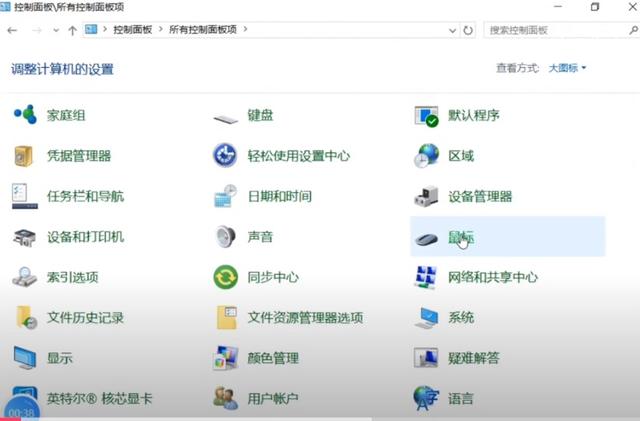Click the 区域 text label
Viewport: 640px width, 421px height.
[x=461, y=156]
